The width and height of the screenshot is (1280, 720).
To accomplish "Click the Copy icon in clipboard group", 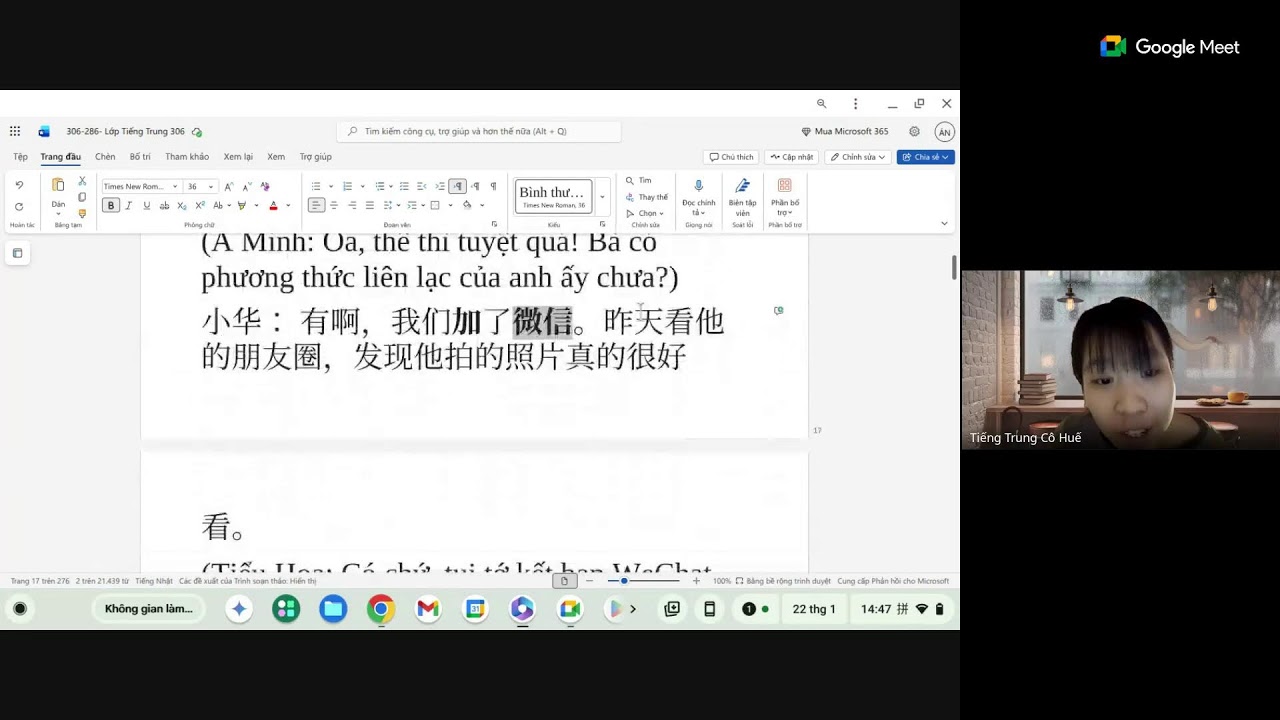I will pos(82,197).
